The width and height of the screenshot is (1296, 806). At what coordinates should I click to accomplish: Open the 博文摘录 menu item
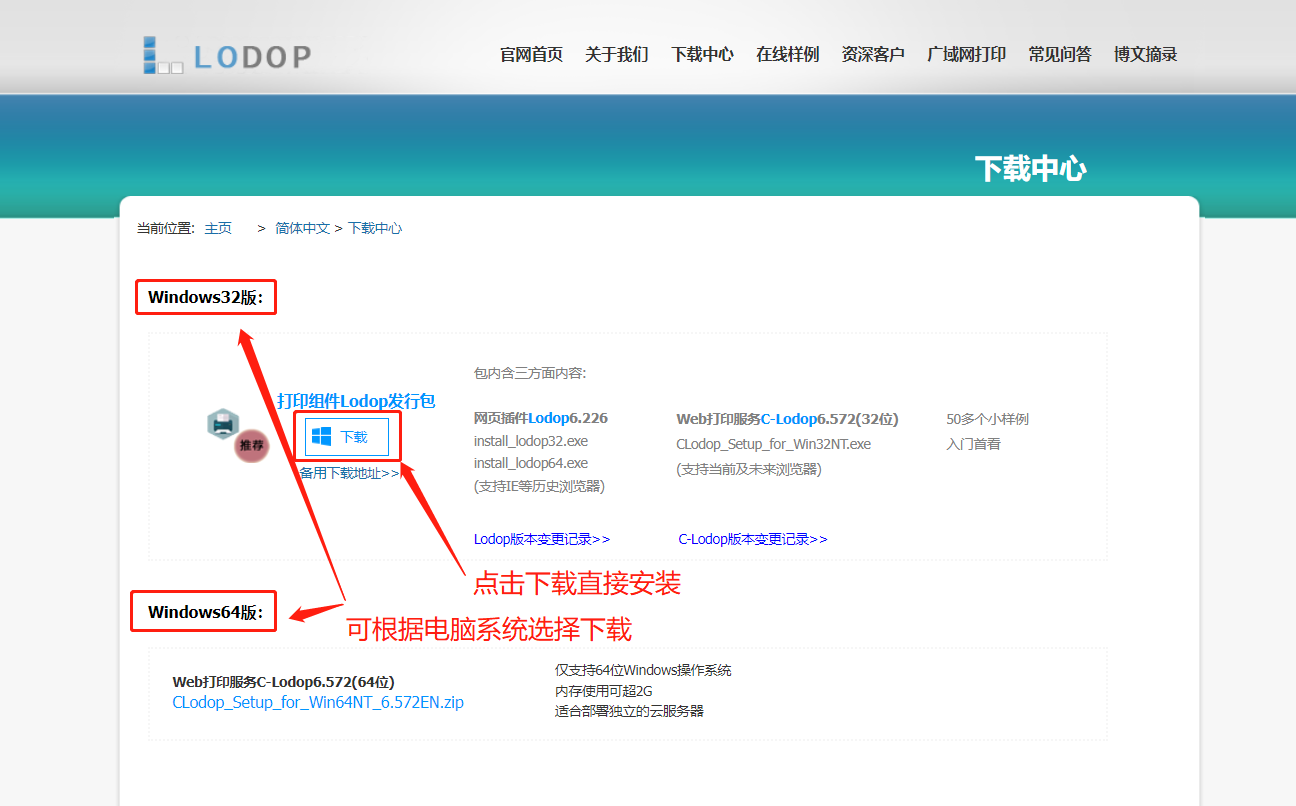[x=1145, y=55]
